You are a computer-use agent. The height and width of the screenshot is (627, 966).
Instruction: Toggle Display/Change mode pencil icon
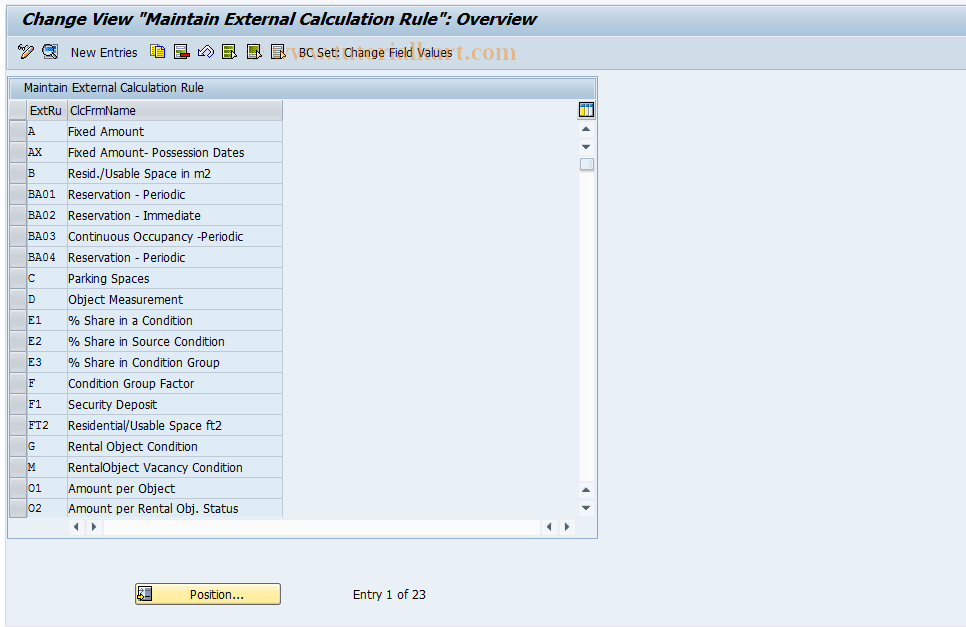pos(25,52)
